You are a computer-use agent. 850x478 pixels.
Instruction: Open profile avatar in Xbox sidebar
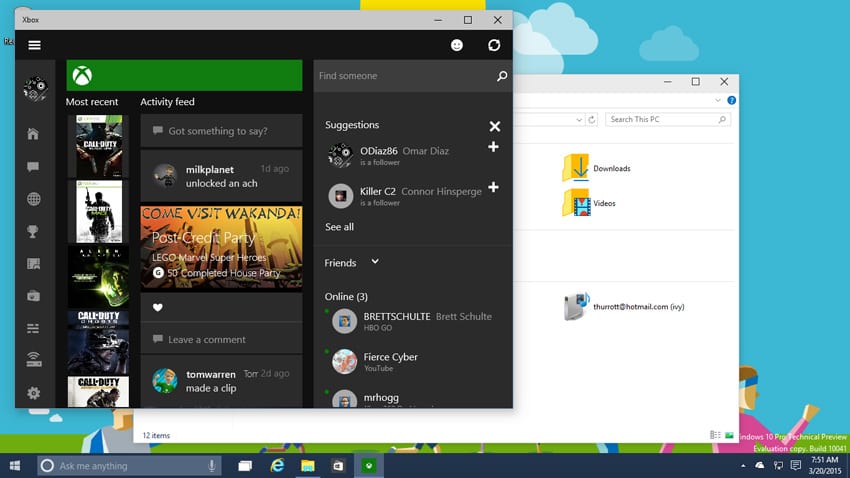(35, 88)
